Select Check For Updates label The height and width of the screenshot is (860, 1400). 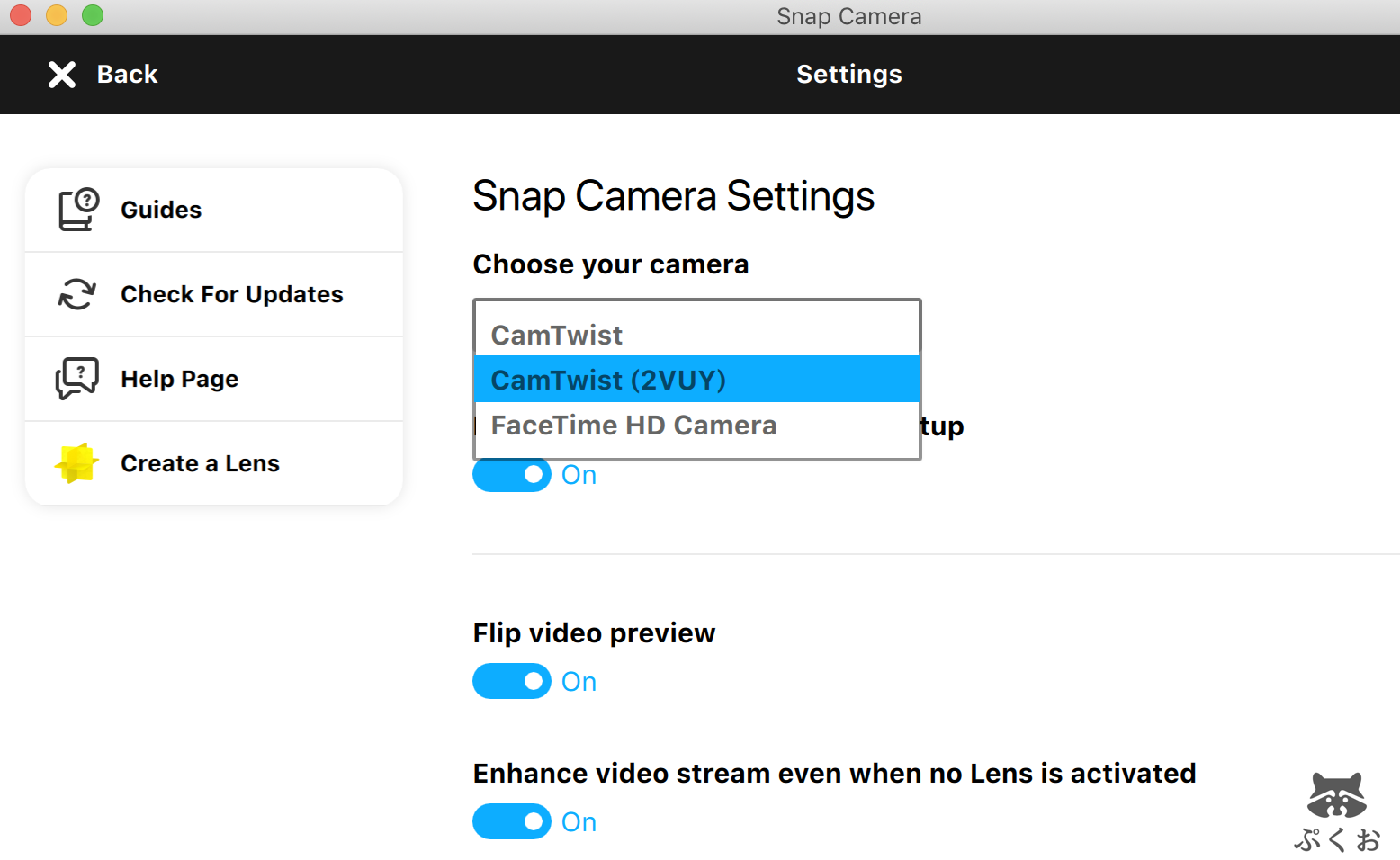(x=232, y=294)
